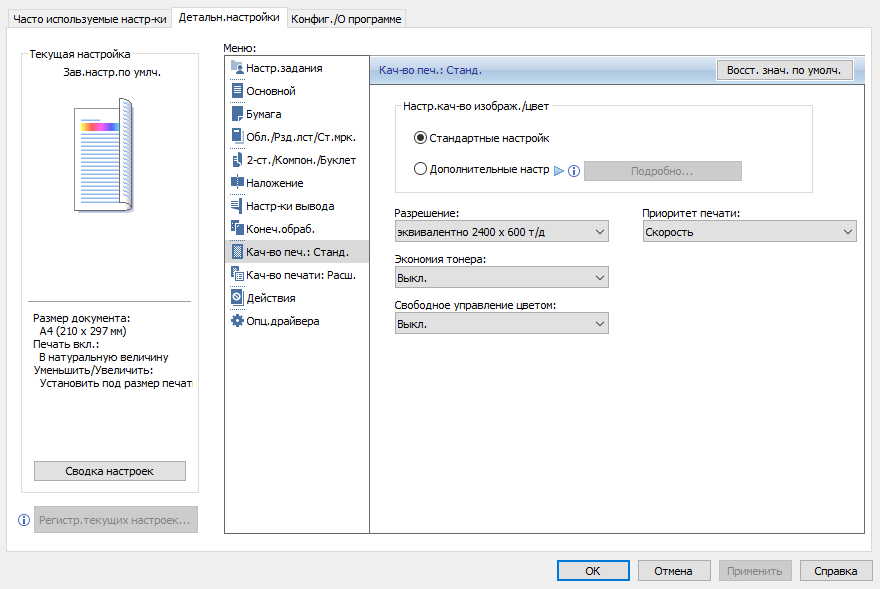Open the Экономия тонера dropdown
This screenshot has height=589, width=880.
tap(501, 278)
